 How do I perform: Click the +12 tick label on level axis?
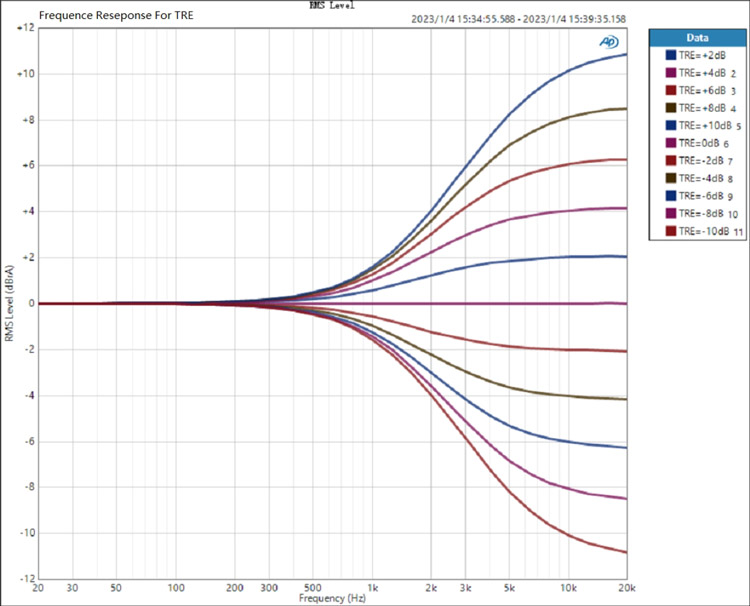point(25,28)
